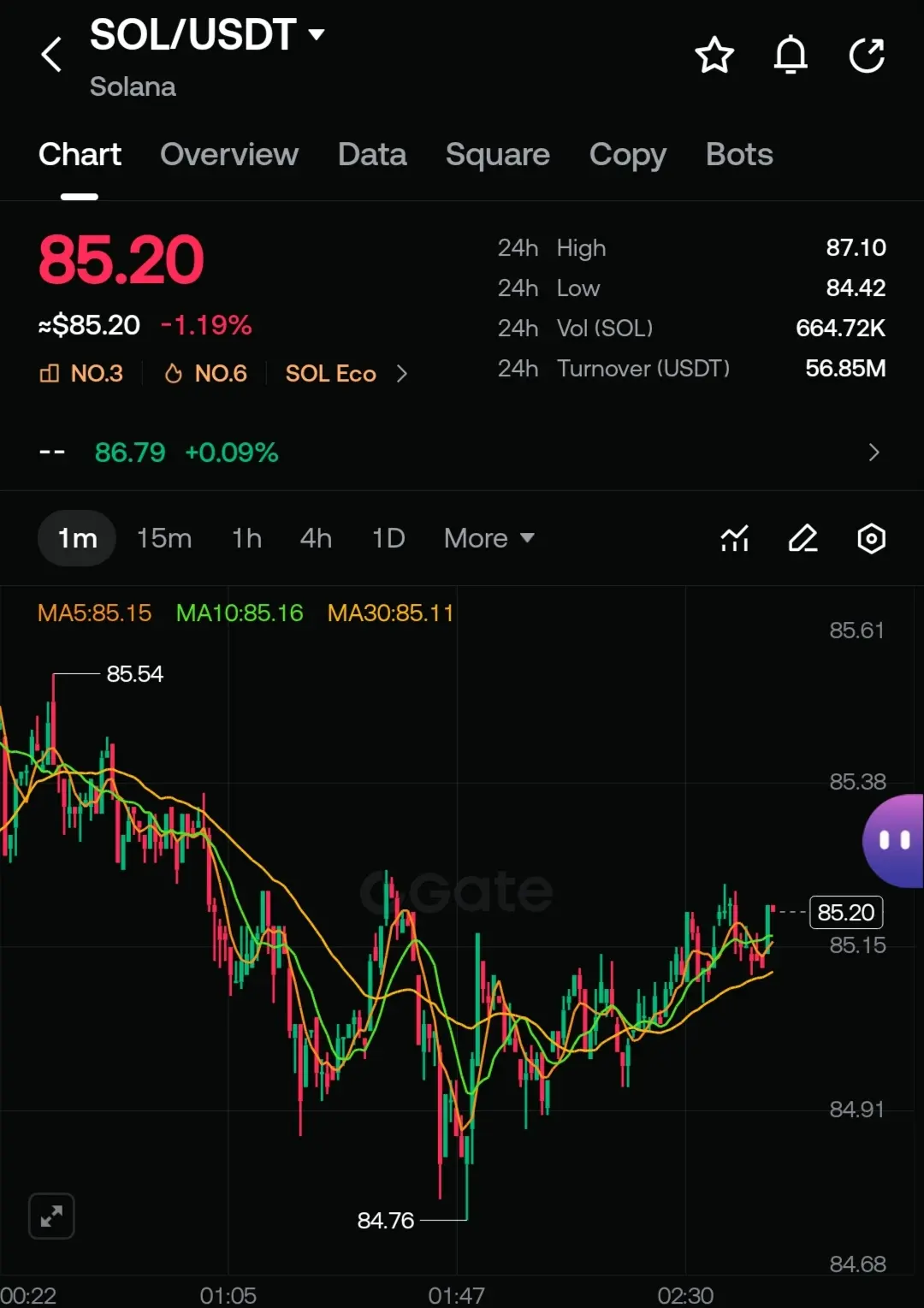This screenshot has height=1308, width=924.
Task: Tap the Solana subtitle text
Action: [x=133, y=86]
